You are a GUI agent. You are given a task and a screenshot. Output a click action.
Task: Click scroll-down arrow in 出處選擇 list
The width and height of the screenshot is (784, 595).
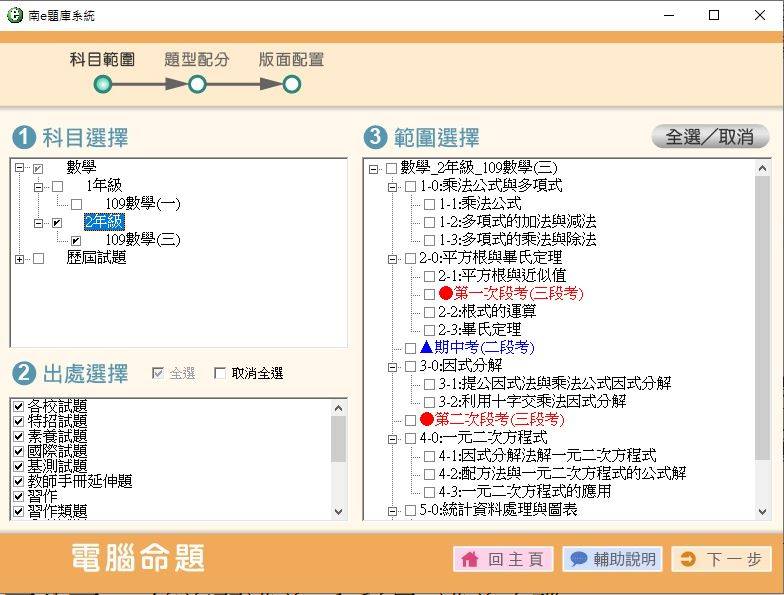[x=338, y=512]
